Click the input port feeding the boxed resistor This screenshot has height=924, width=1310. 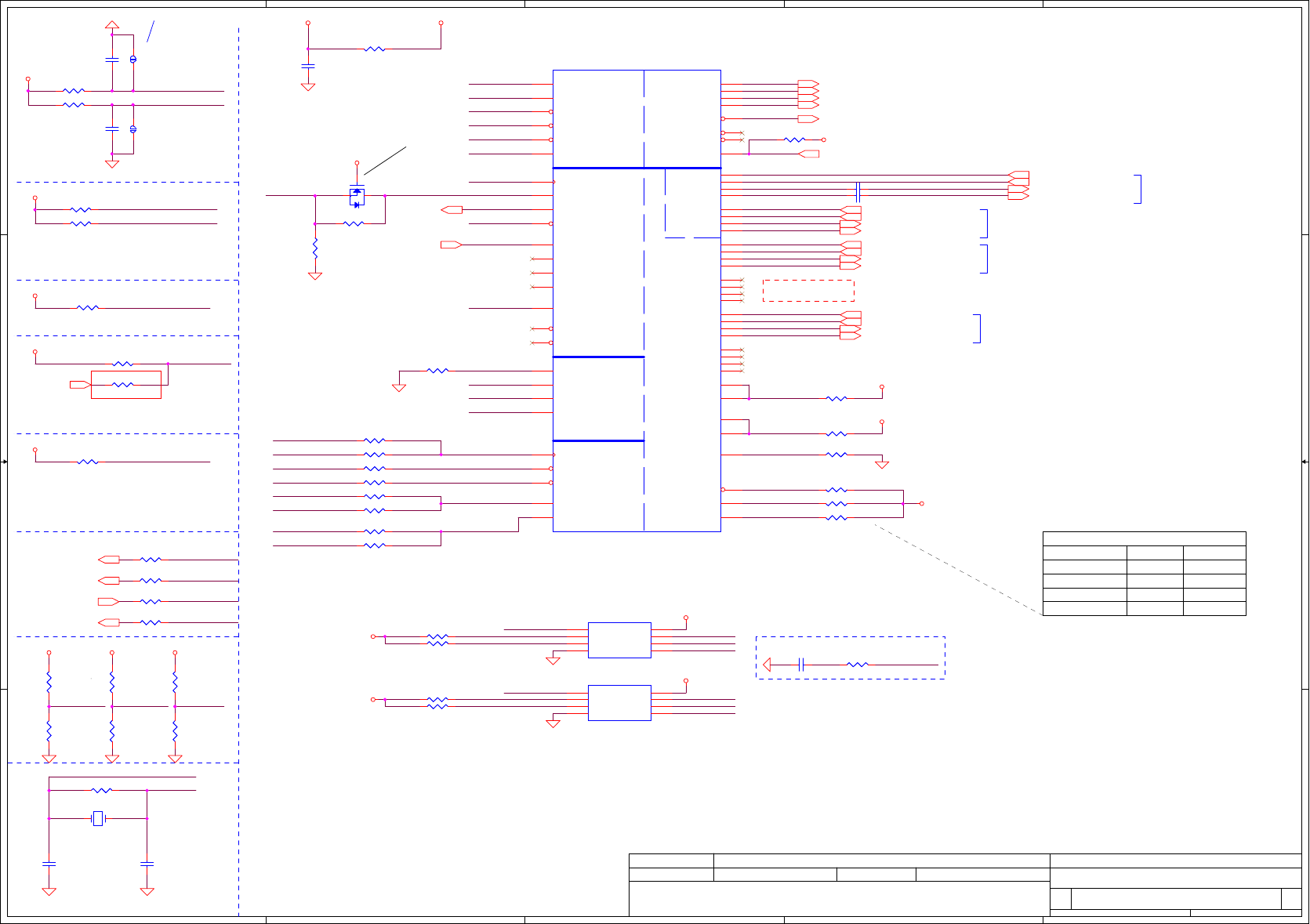[81, 385]
